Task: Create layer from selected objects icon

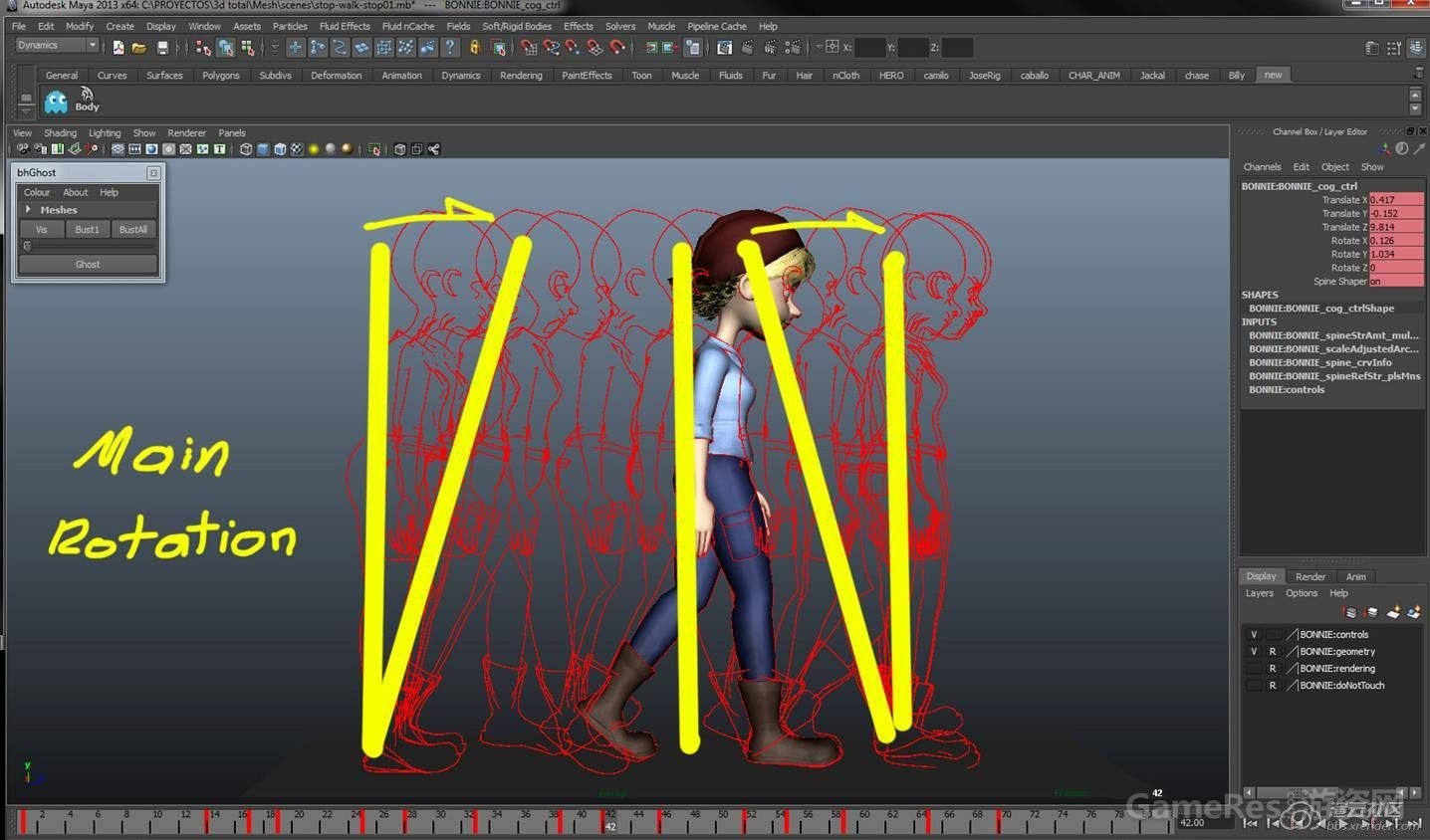Action: [x=1413, y=612]
